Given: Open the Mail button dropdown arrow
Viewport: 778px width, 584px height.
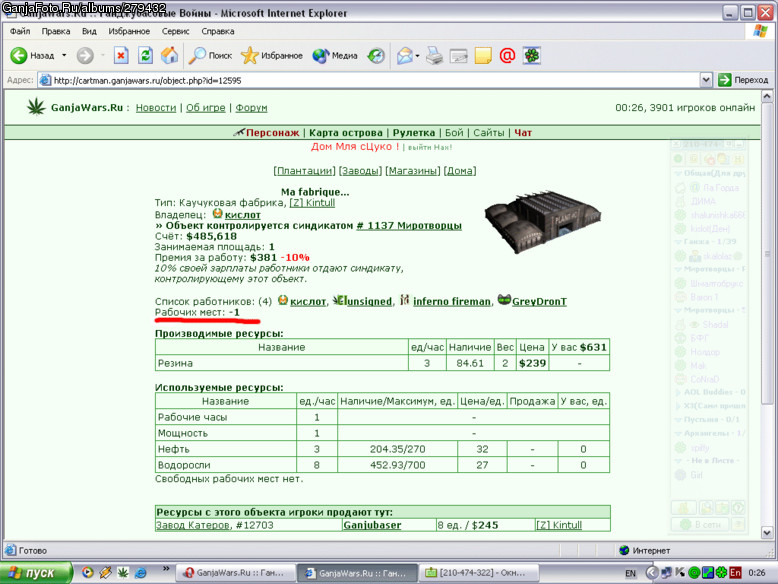Looking at the screenshot, I should (x=417, y=56).
